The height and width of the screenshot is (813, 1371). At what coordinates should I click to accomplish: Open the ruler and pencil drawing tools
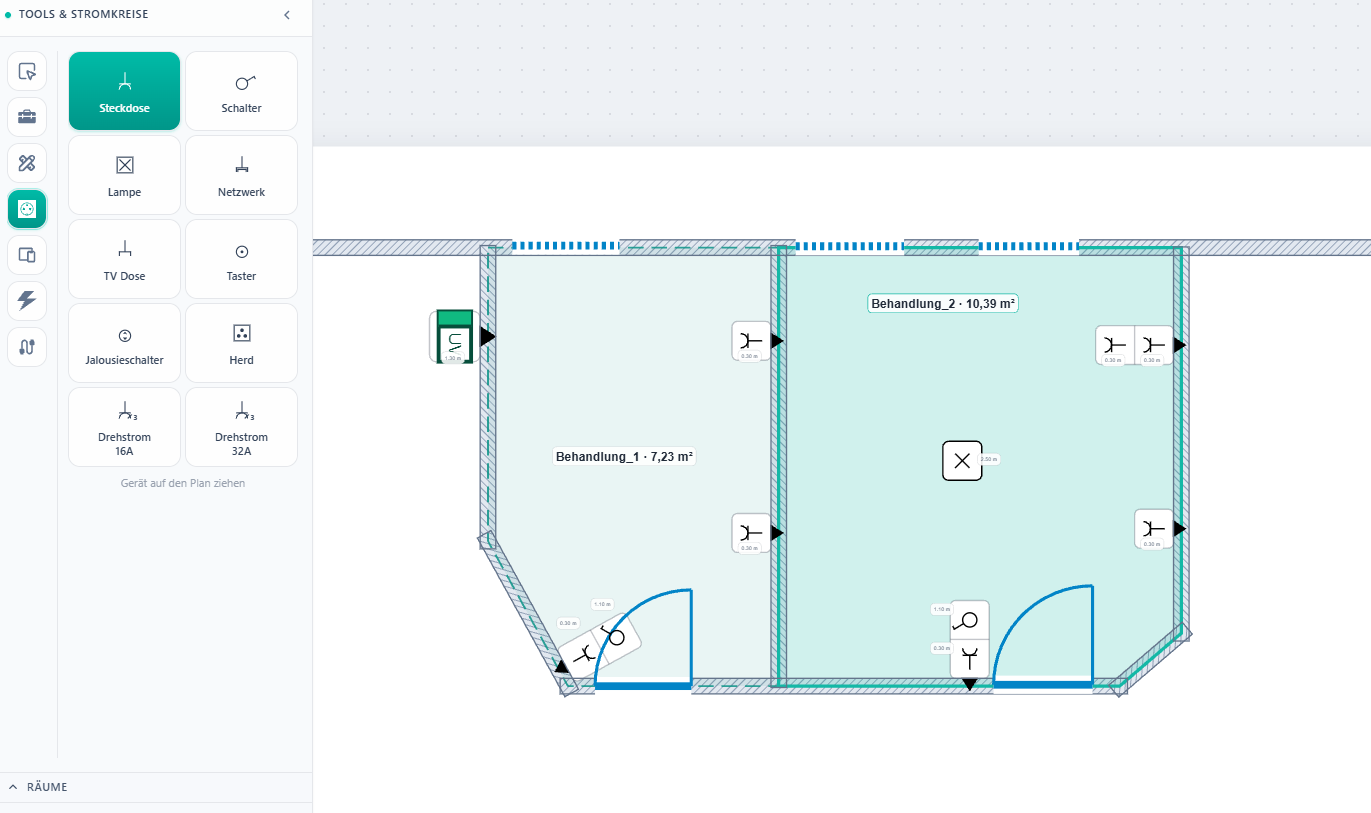tap(27, 163)
